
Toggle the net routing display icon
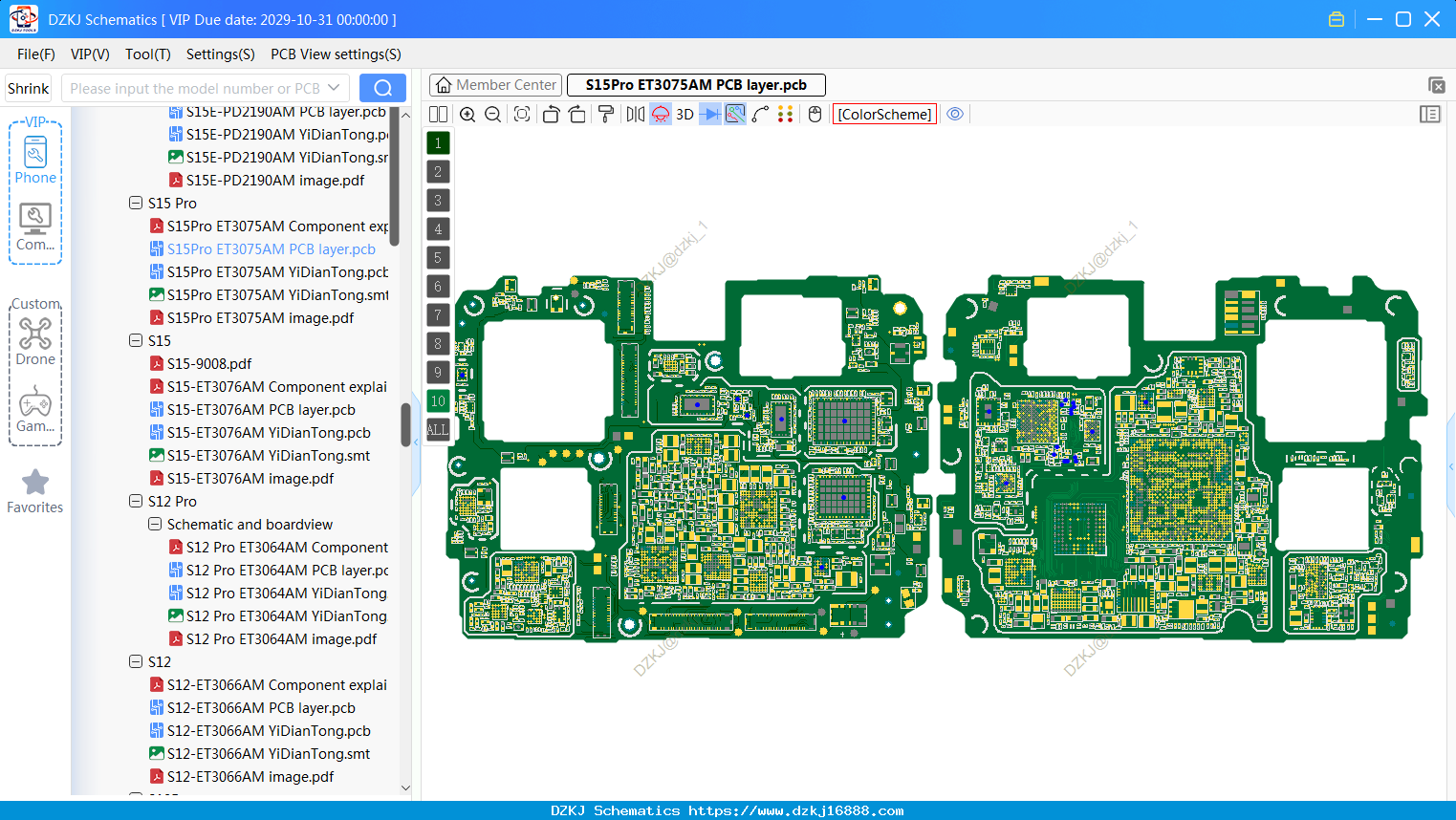[x=735, y=115]
